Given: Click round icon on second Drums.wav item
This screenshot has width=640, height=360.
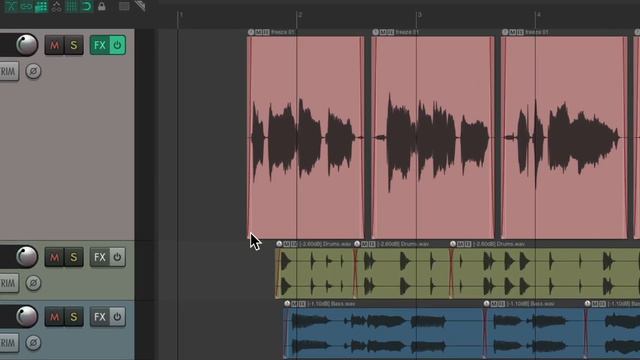Looking at the screenshot, I should (x=357, y=244).
